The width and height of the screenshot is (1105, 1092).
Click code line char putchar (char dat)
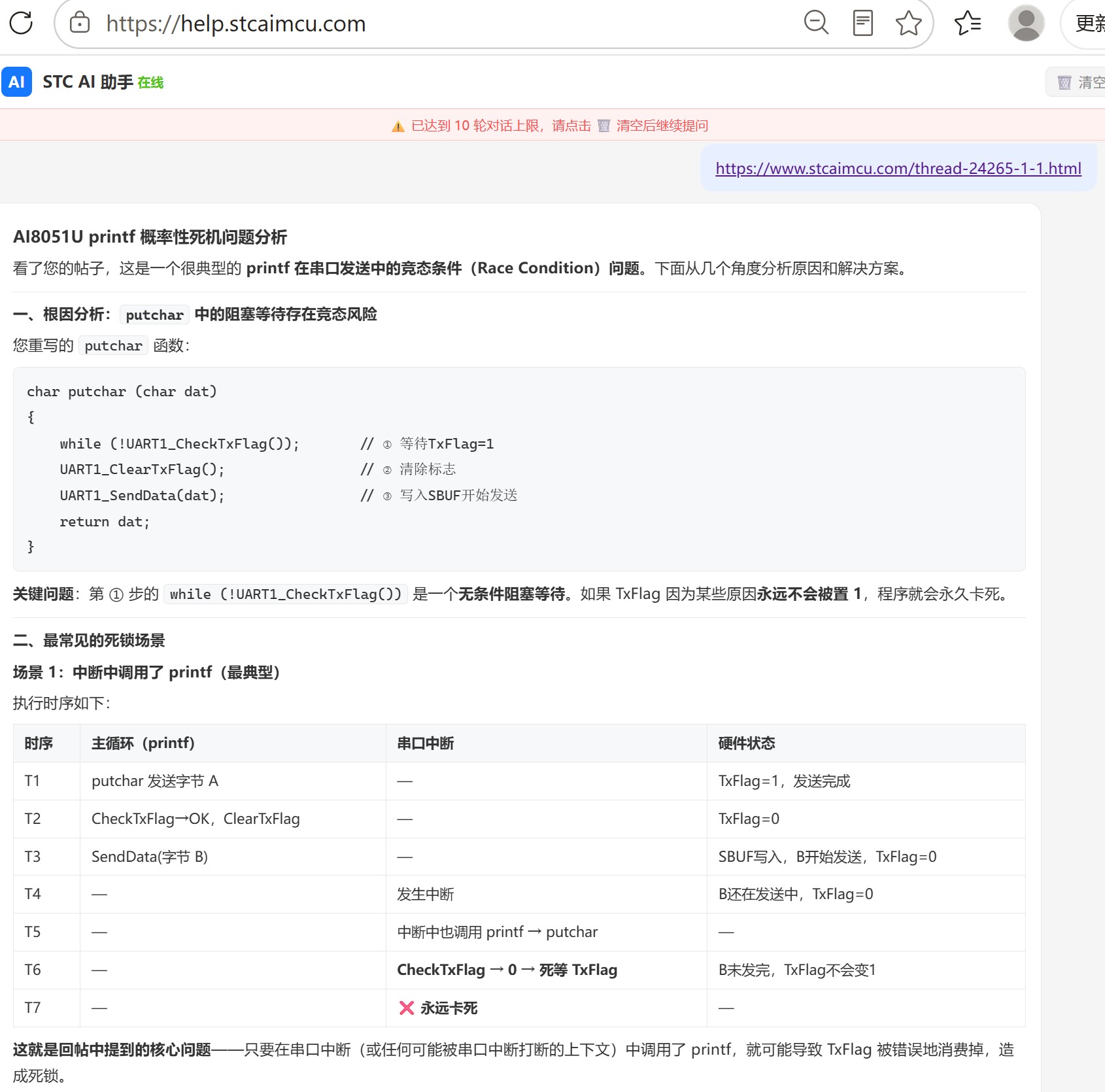tap(122, 391)
